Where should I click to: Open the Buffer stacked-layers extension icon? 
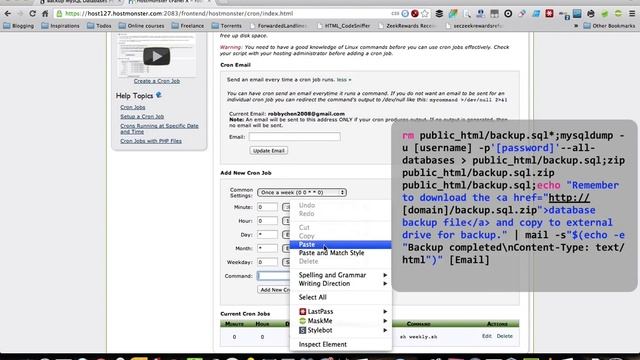tap(439, 13)
